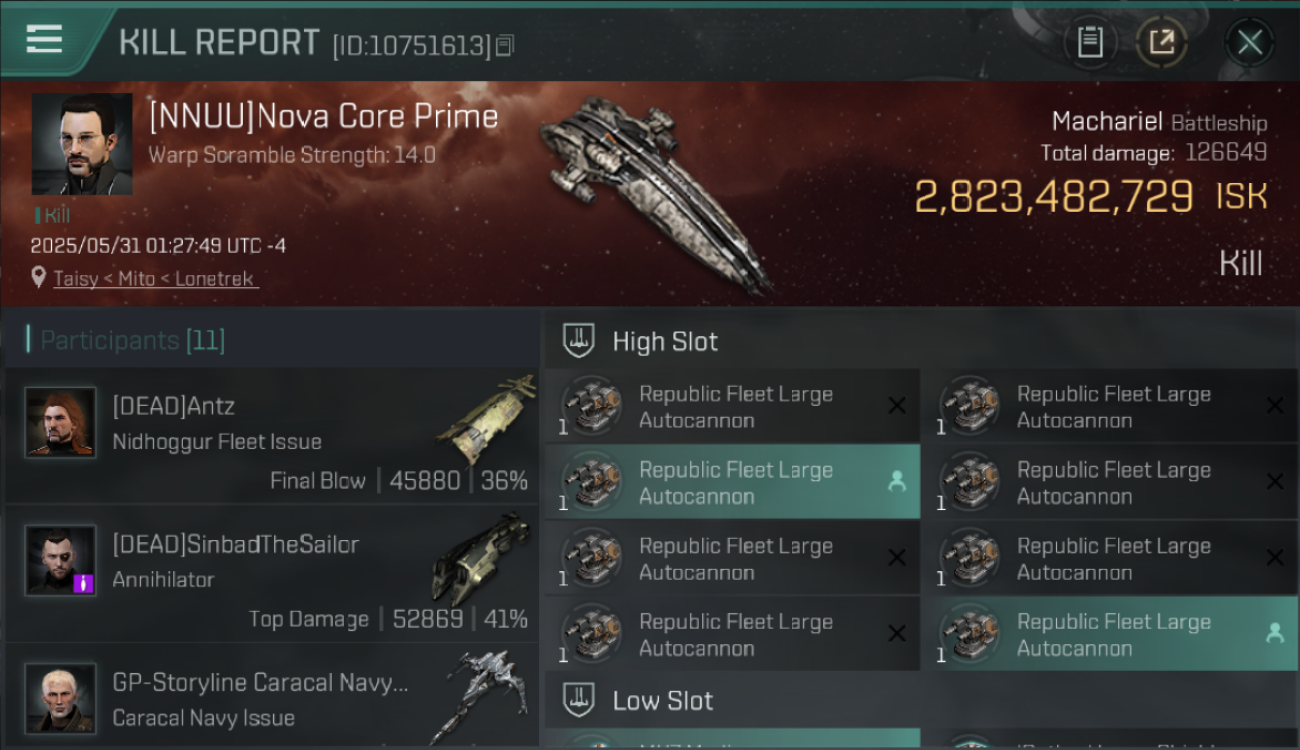1300x750 pixels.
Task: Open the hamburger menu in the top bar
Action: (x=44, y=40)
